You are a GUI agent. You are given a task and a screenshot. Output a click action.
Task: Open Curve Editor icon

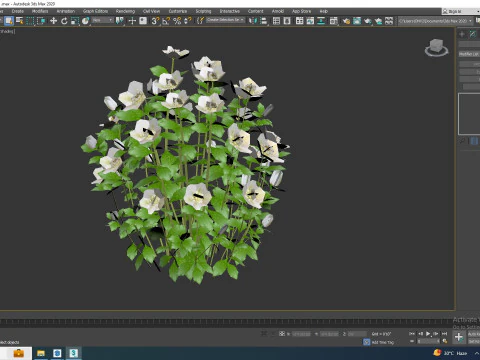[310, 21]
